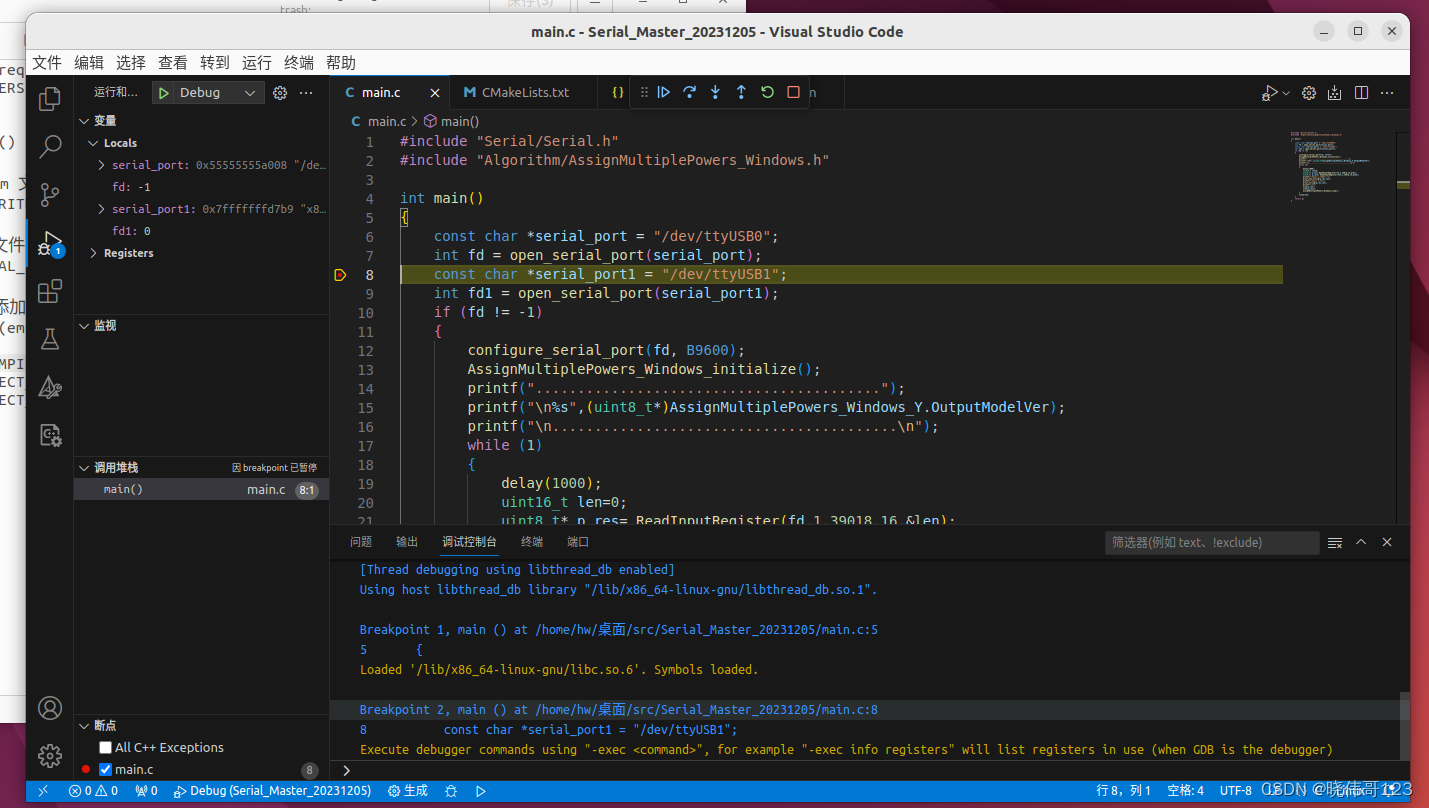This screenshot has width=1429, height=808.
Task: Close the main.c editor tab
Action: pos(435,92)
